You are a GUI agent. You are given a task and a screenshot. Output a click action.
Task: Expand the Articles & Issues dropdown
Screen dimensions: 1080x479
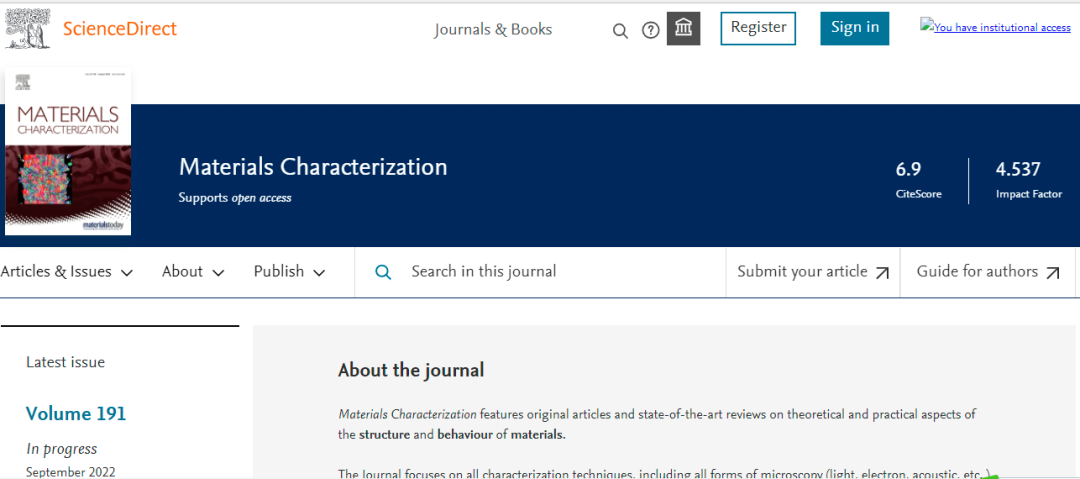pyautogui.click(x=67, y=272)
